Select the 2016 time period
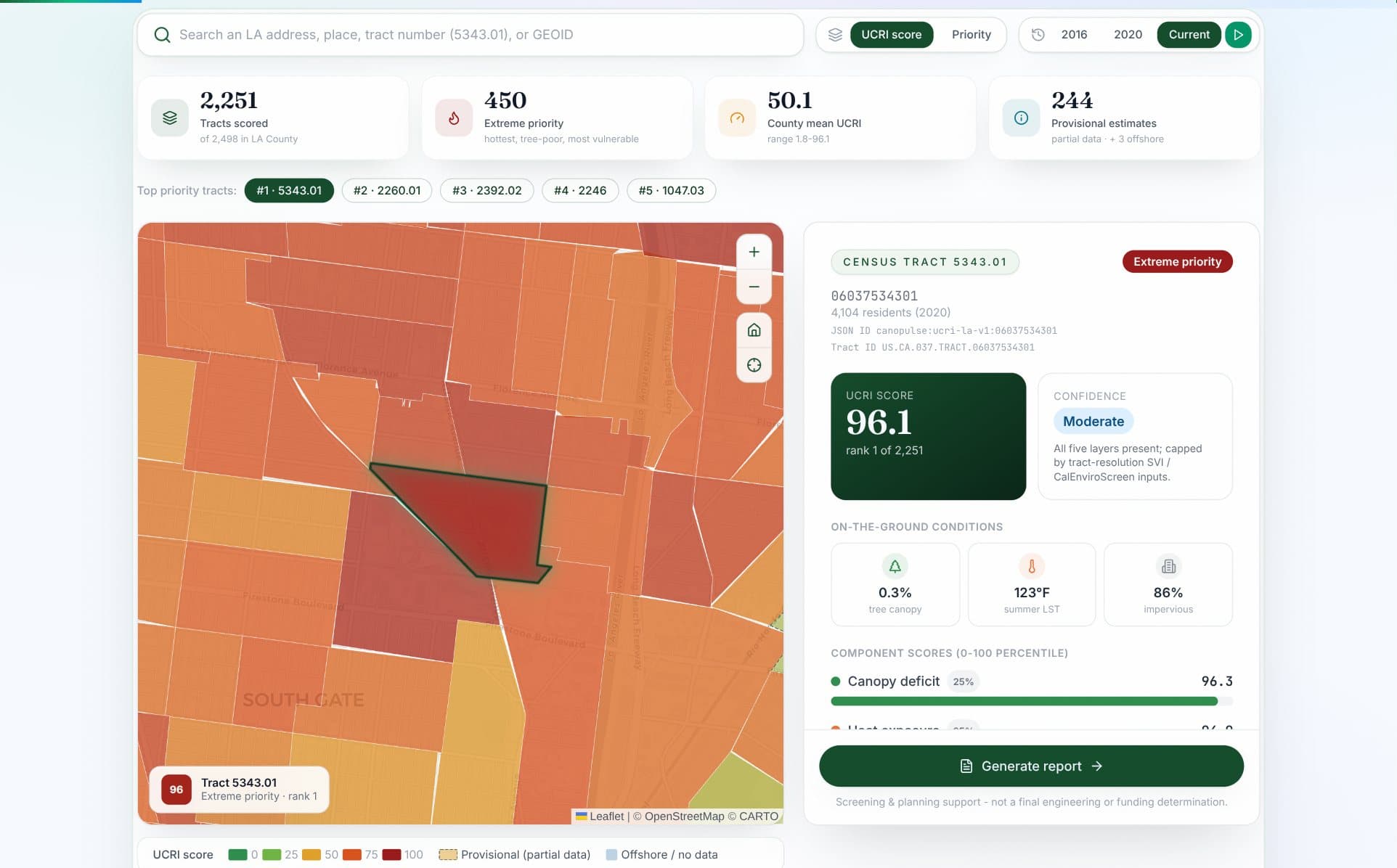This screenshot has height=868, width=1397. 1074,35
